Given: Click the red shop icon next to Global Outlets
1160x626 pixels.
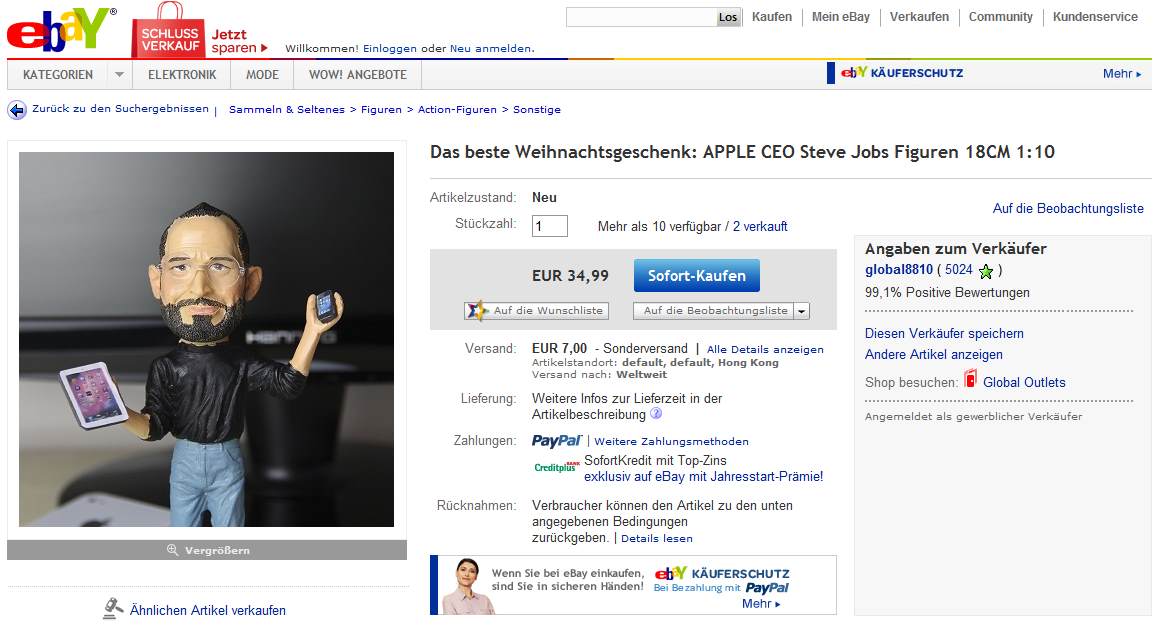Looking at the screenshot, I should 971,379.
